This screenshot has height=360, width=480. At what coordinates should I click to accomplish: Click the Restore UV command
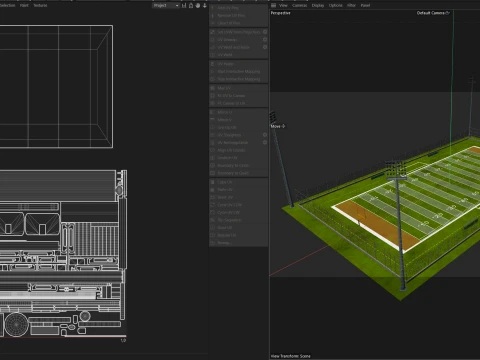[227, 235]
